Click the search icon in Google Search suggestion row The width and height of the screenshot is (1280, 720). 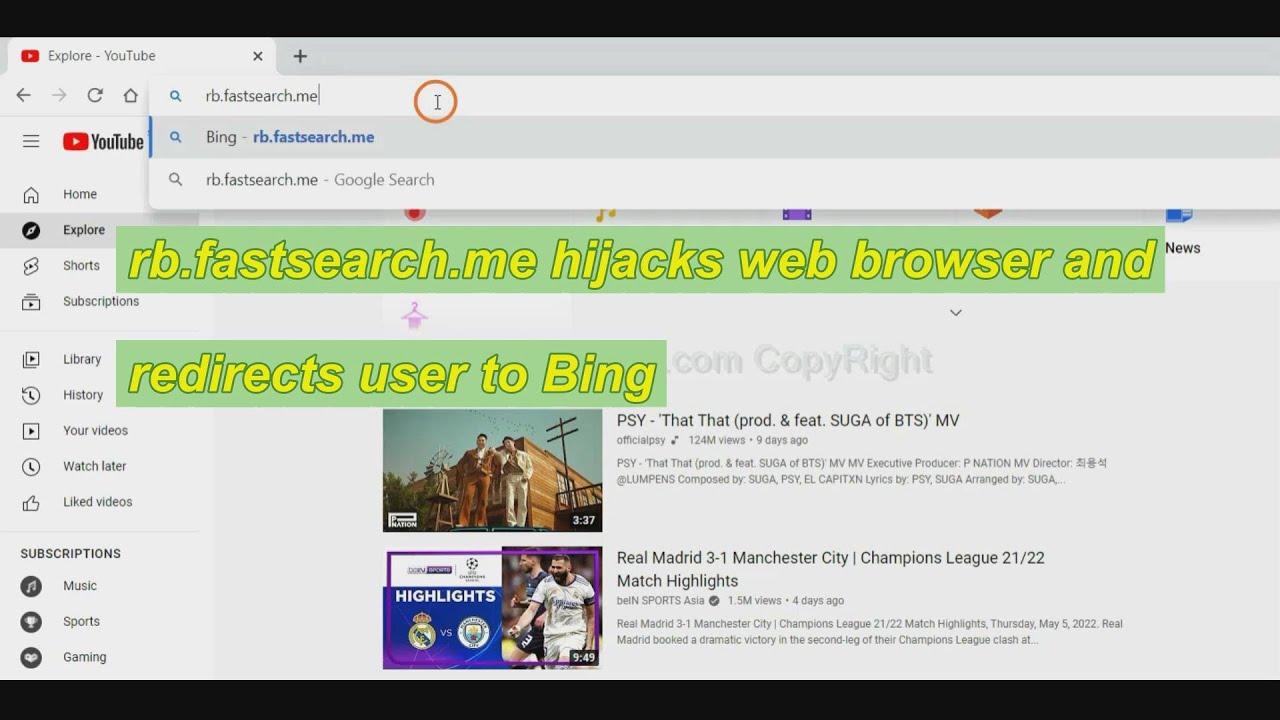coord(175,180)
